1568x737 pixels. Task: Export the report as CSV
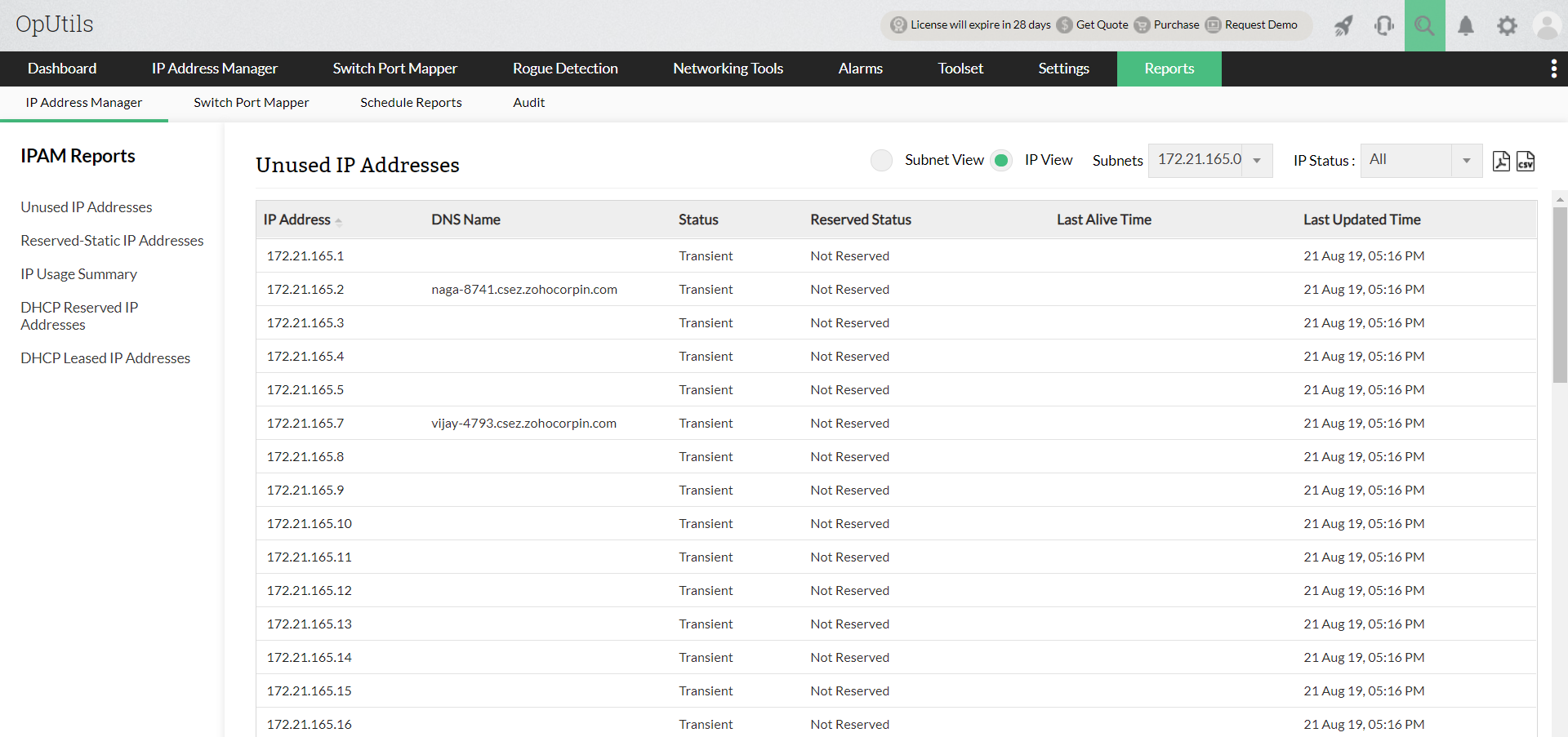tap(1526, 161)
